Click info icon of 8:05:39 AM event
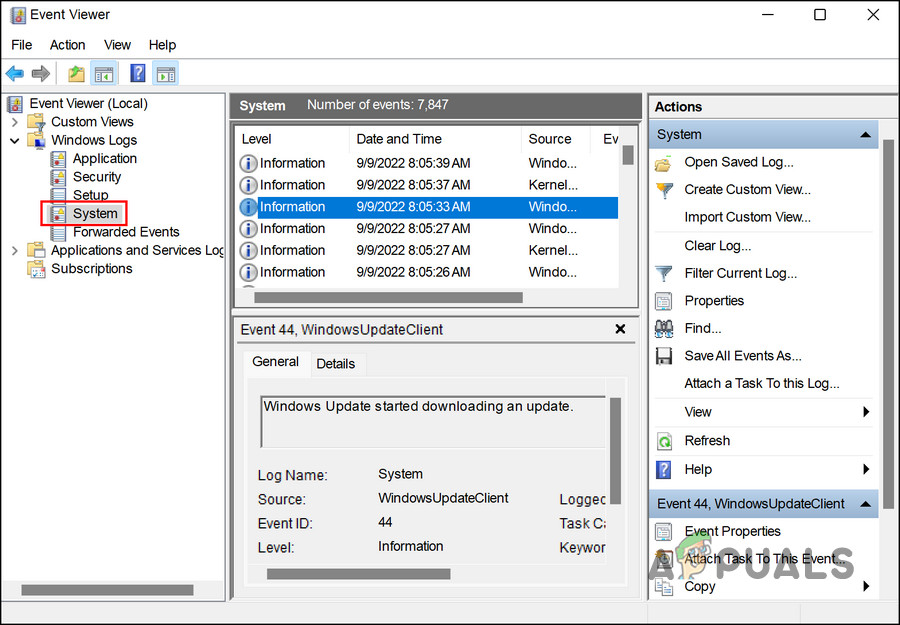This screenshot has height=625, width=900. coord(248,164)
